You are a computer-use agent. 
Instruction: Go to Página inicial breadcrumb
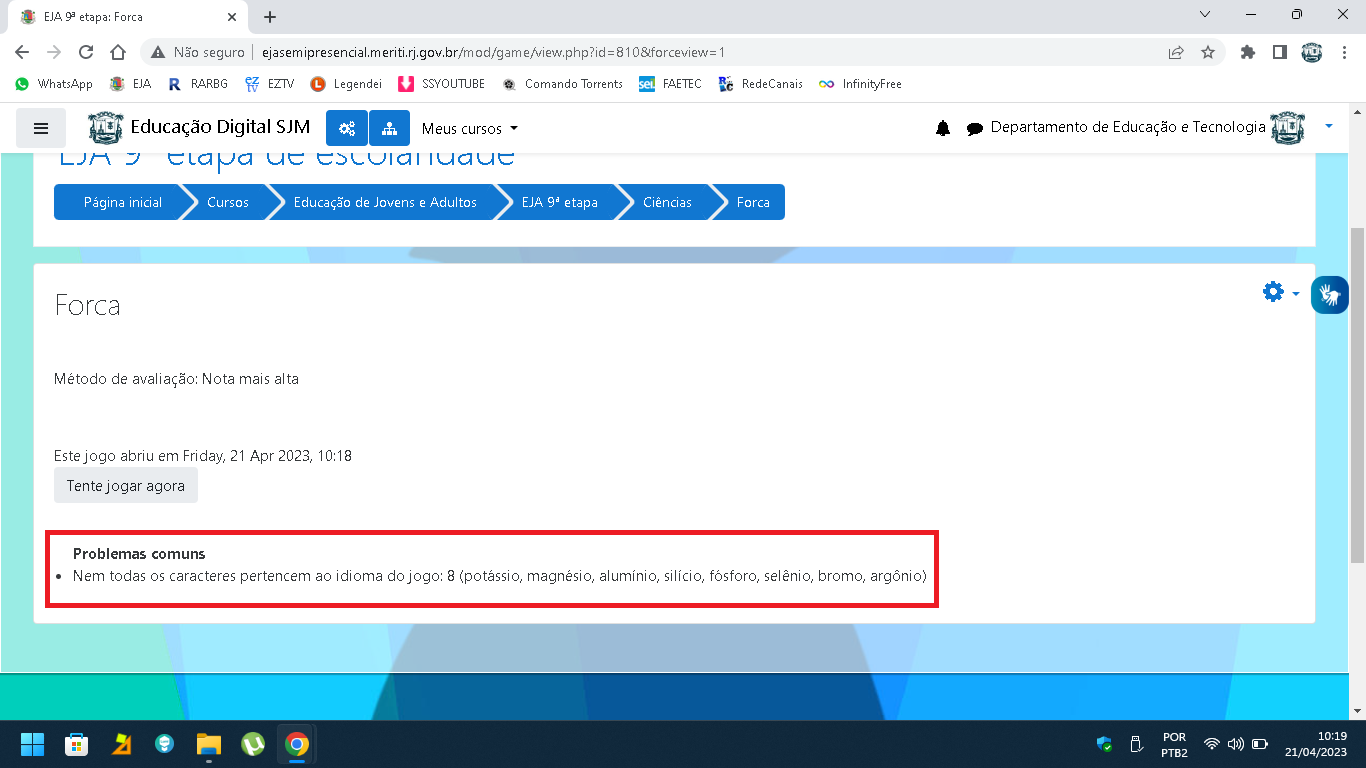(123, 202)
